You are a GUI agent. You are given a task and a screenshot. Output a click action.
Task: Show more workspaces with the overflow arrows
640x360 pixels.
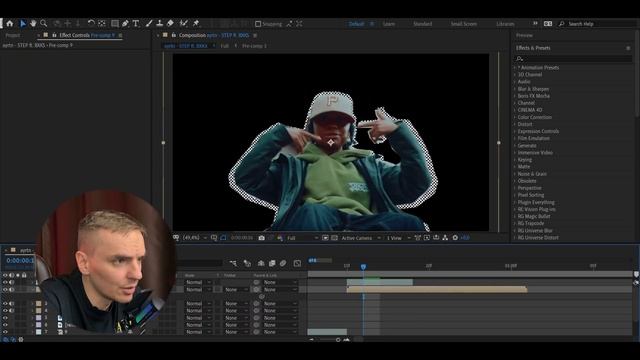(x=535, y=24)
